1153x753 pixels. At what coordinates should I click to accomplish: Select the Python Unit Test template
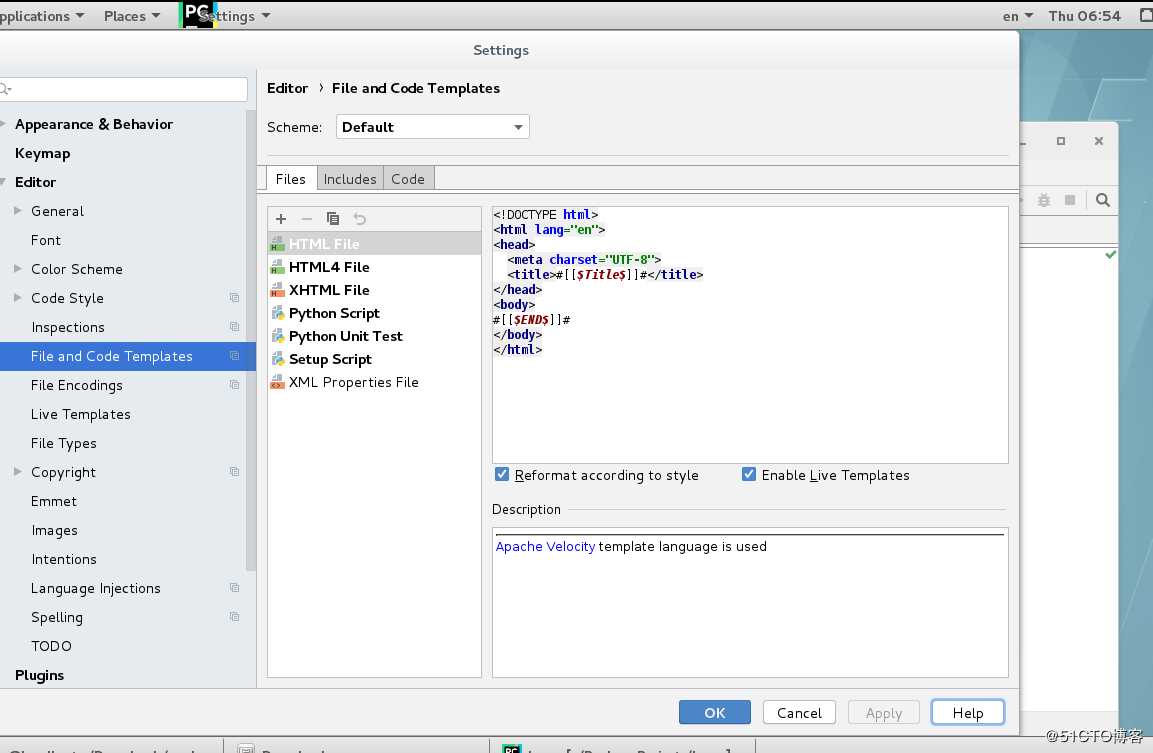point(374,336)
